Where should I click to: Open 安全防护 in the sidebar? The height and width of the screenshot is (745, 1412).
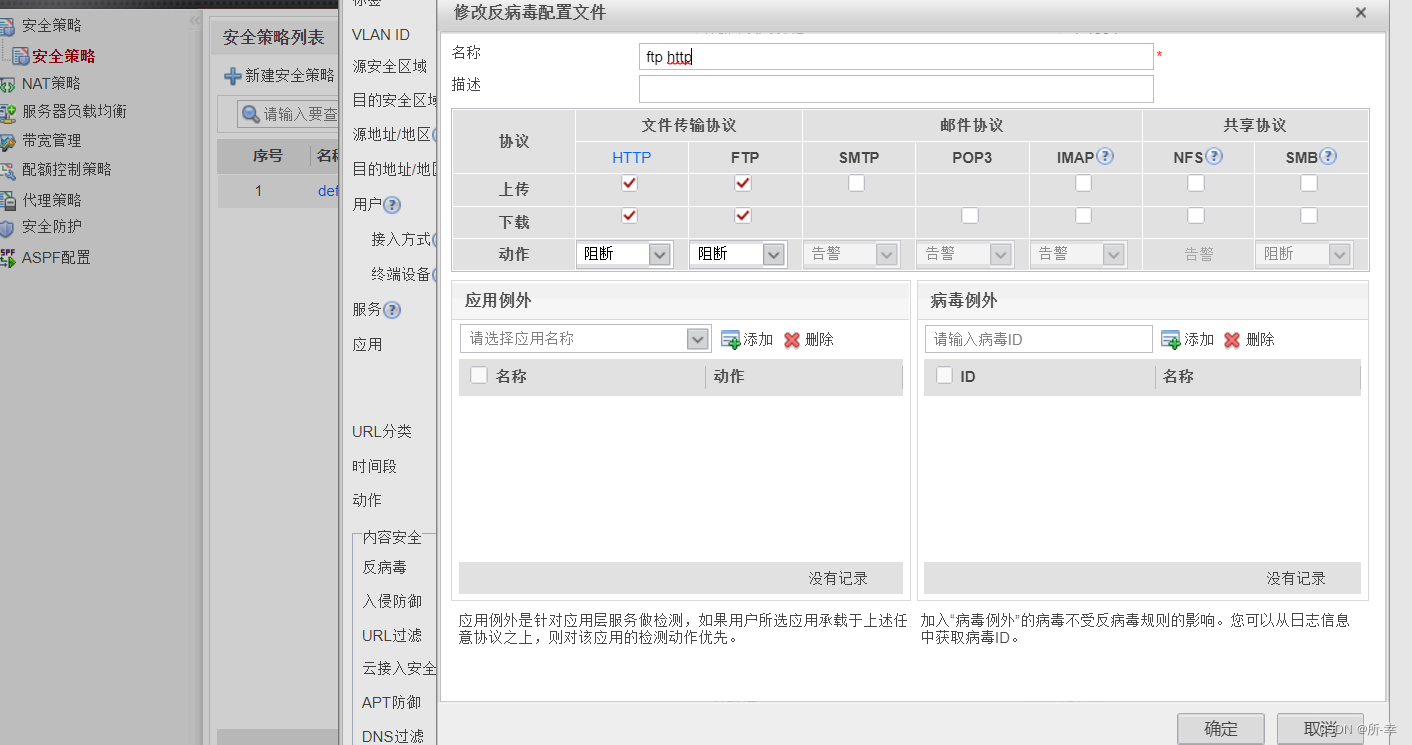point(51,227)
